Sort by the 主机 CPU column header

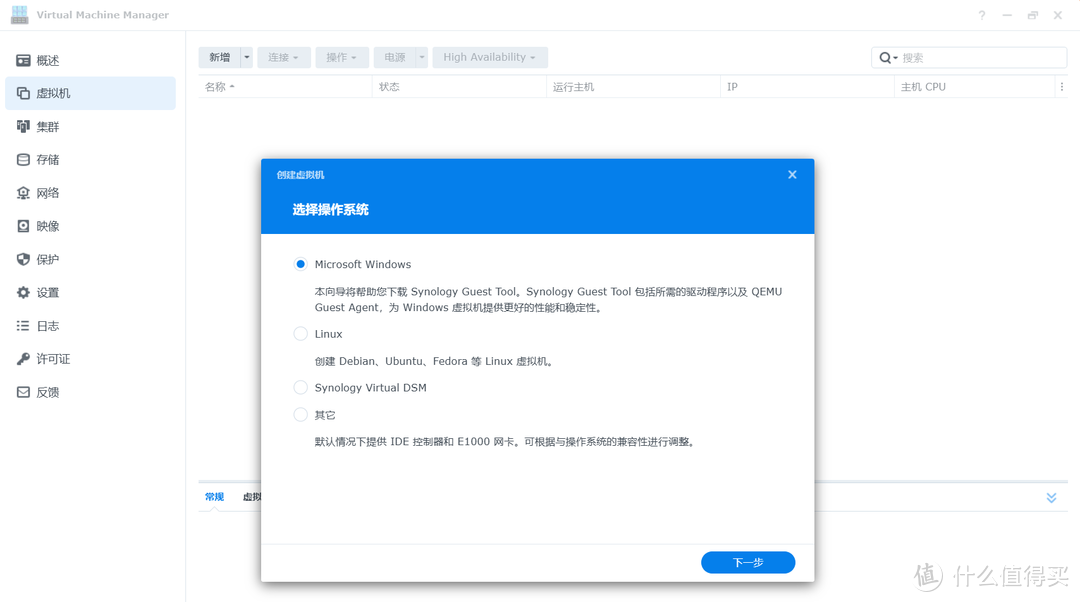(975, 87)
